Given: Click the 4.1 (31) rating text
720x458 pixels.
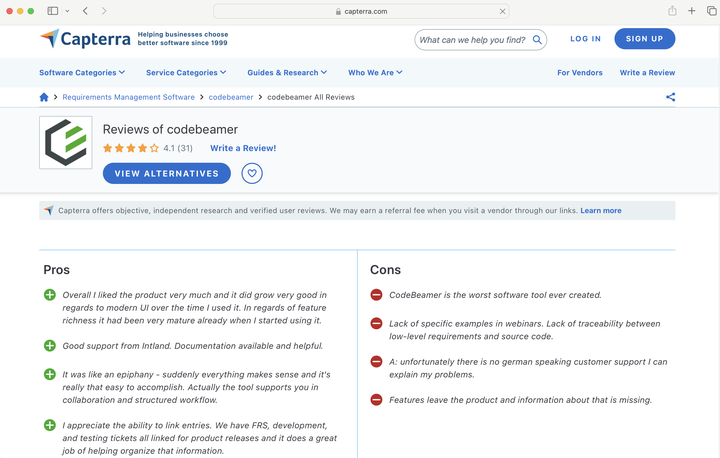Looking at the screenshot, I should click(x=178, y=148).
